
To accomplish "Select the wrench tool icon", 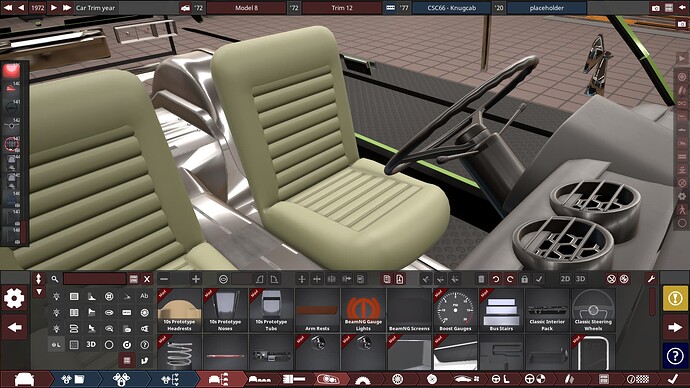I will [652, 278].
